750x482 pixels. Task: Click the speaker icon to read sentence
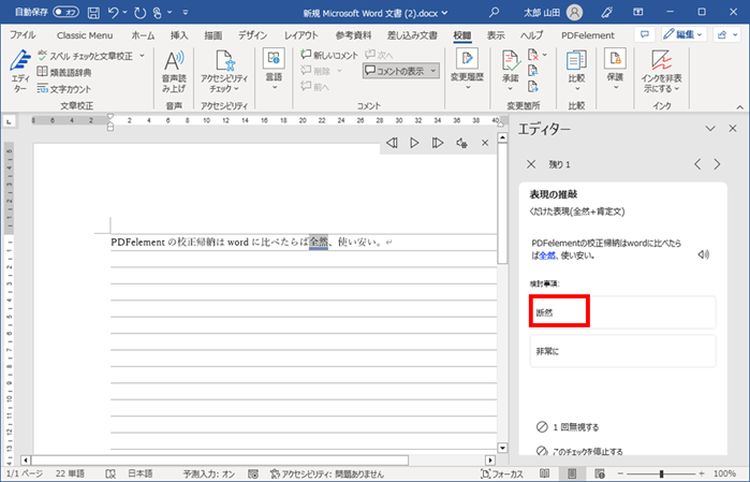click(x=703, y=255)
